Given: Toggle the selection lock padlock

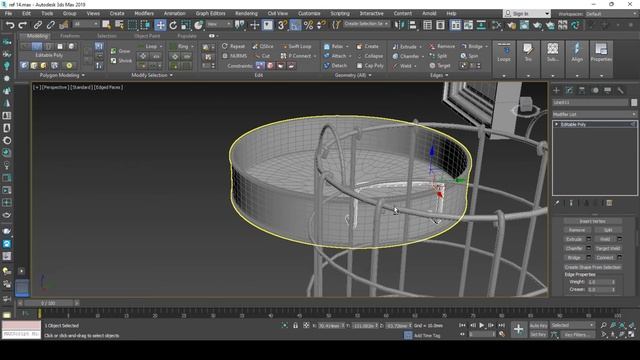Looking at the screenshot, I should pyautogui.click(x=295, y=325).
